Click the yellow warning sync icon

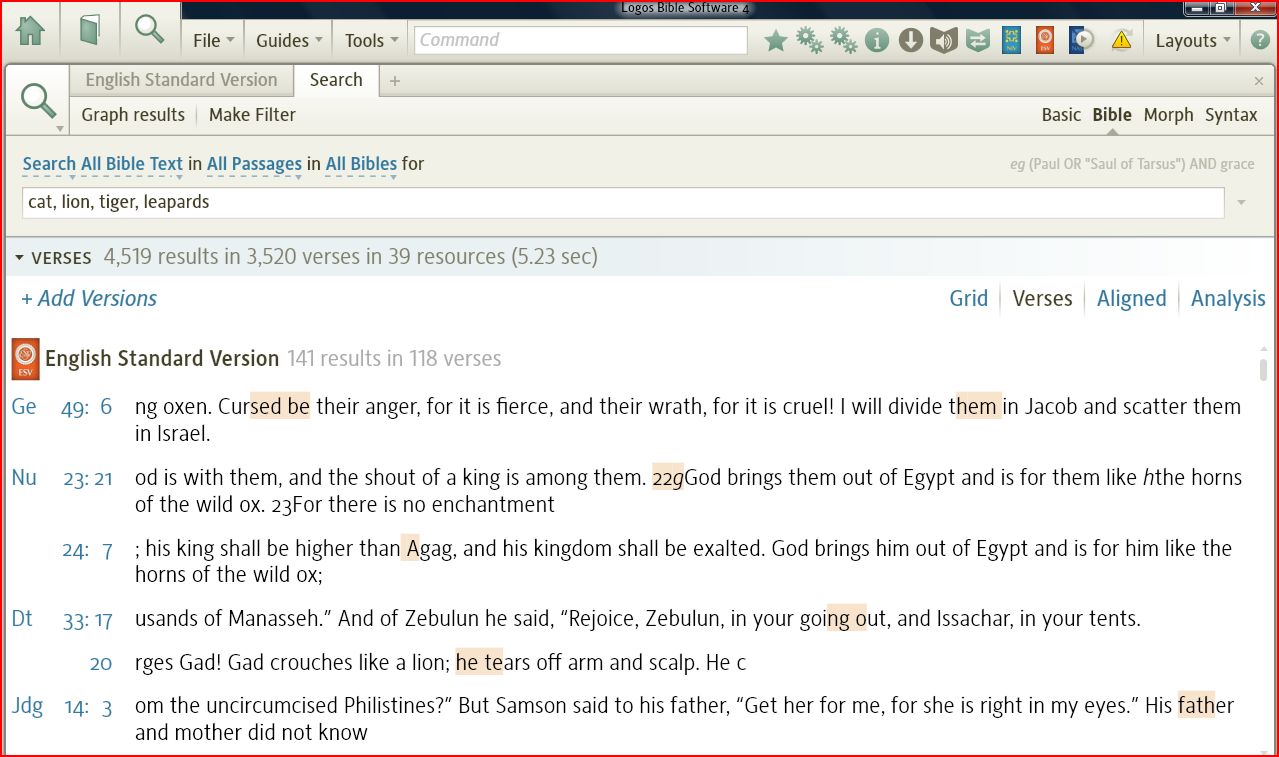click(1121, 40)
